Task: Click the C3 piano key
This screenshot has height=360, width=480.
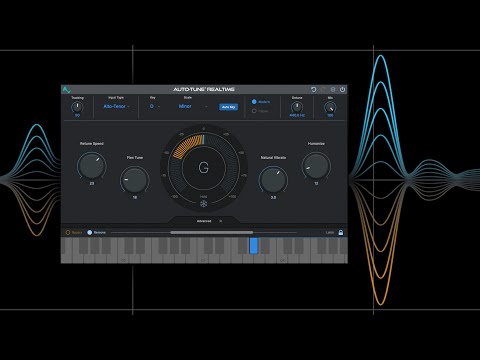Action: point(203,258)
